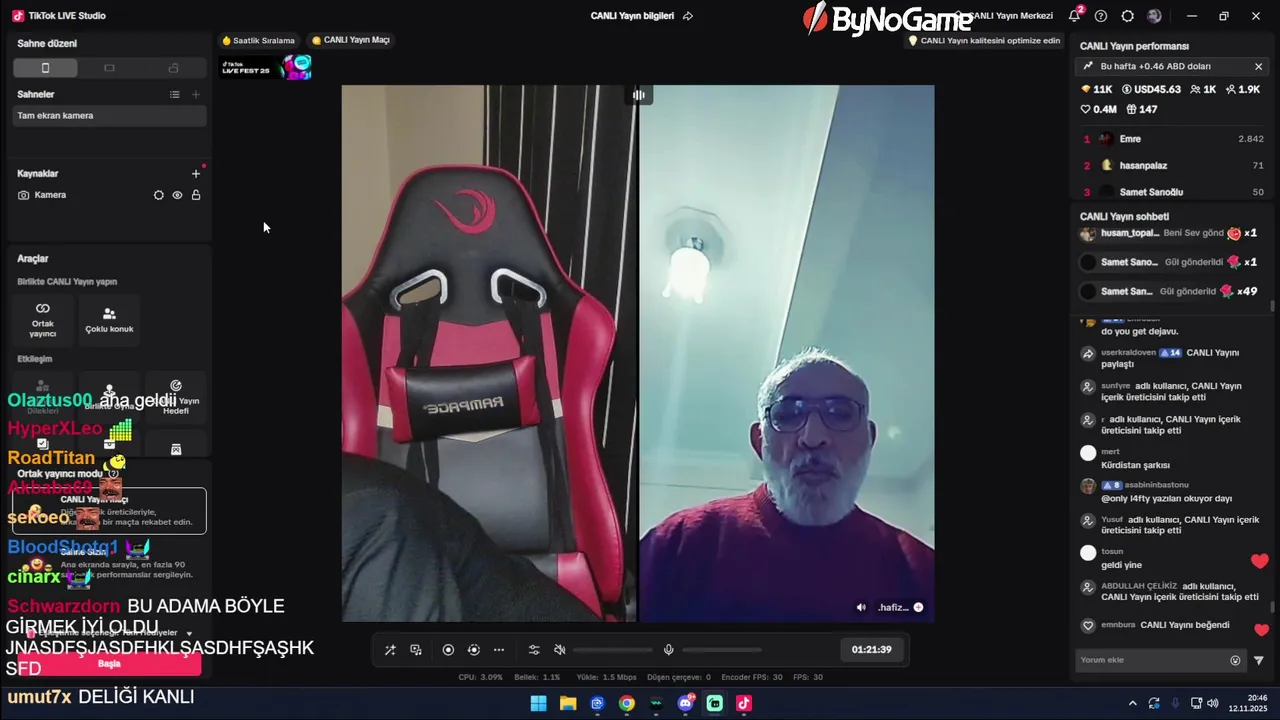Click the 01:21:39 stream timer
Viewport: 1280px width, 720px height.
click(871, 650)
